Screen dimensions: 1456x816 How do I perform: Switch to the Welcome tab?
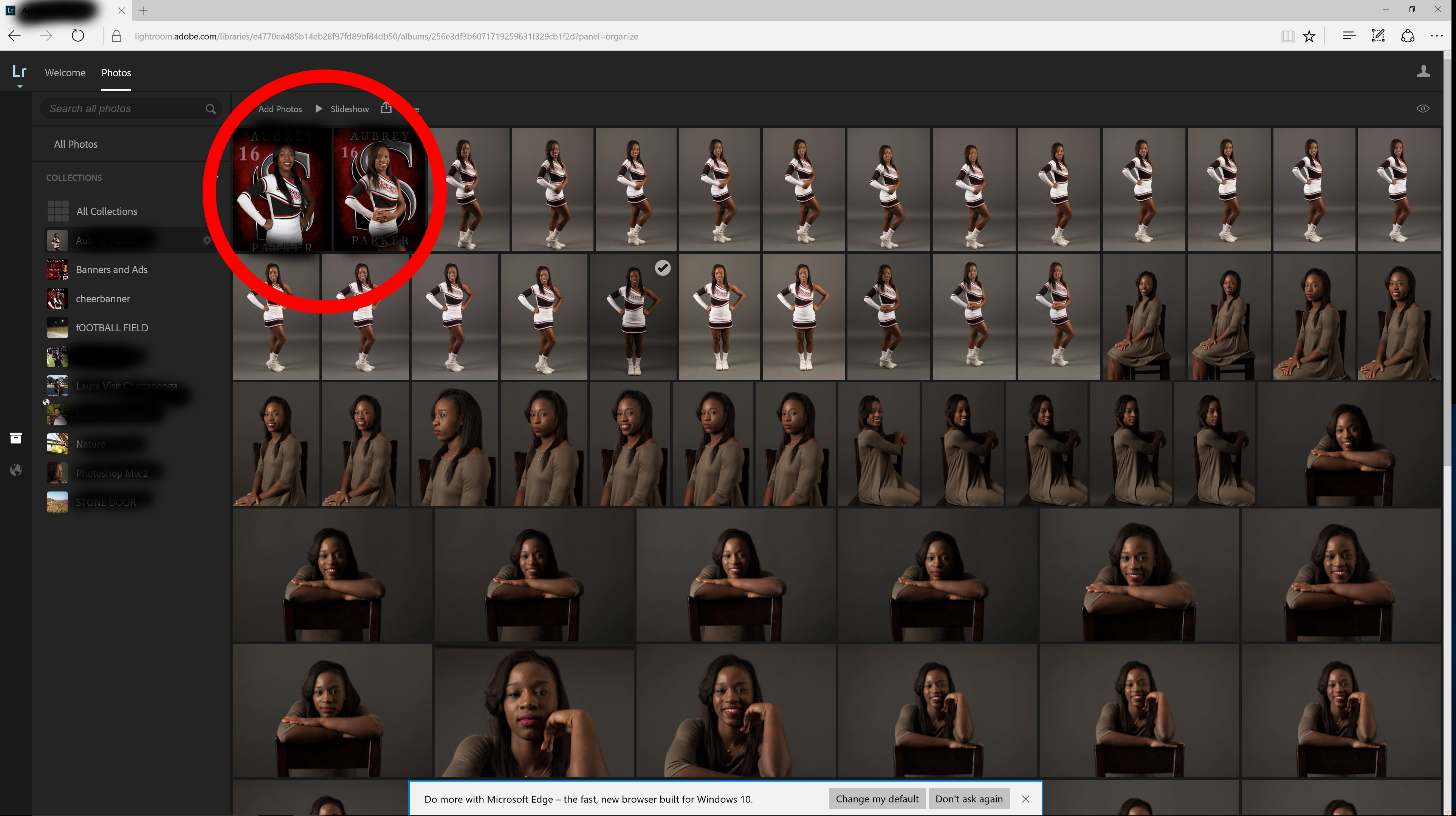pos(65,73)
